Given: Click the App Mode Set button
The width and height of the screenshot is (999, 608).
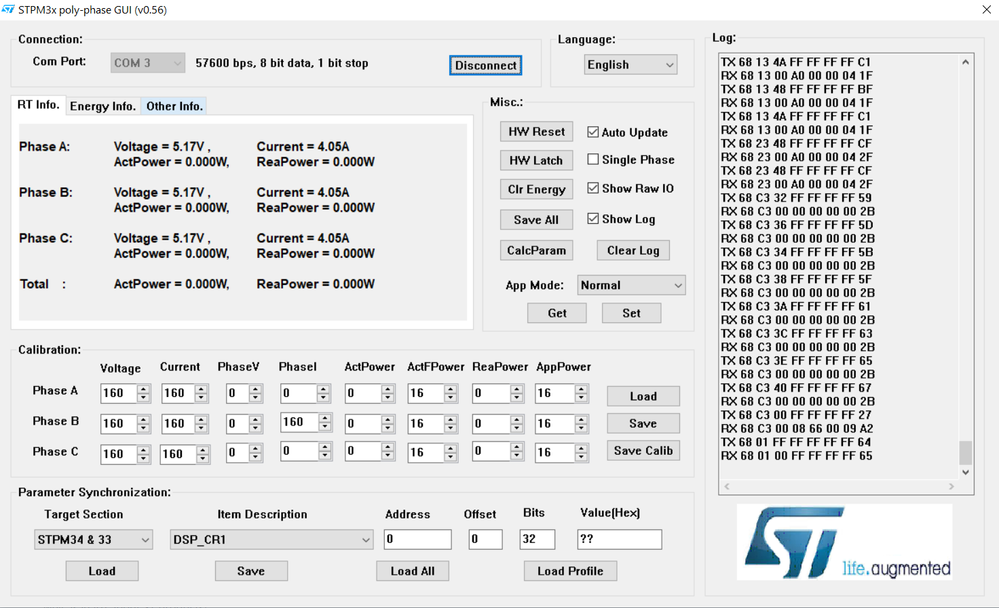Looking at the screenshot, I should click(x=631, y=313).
